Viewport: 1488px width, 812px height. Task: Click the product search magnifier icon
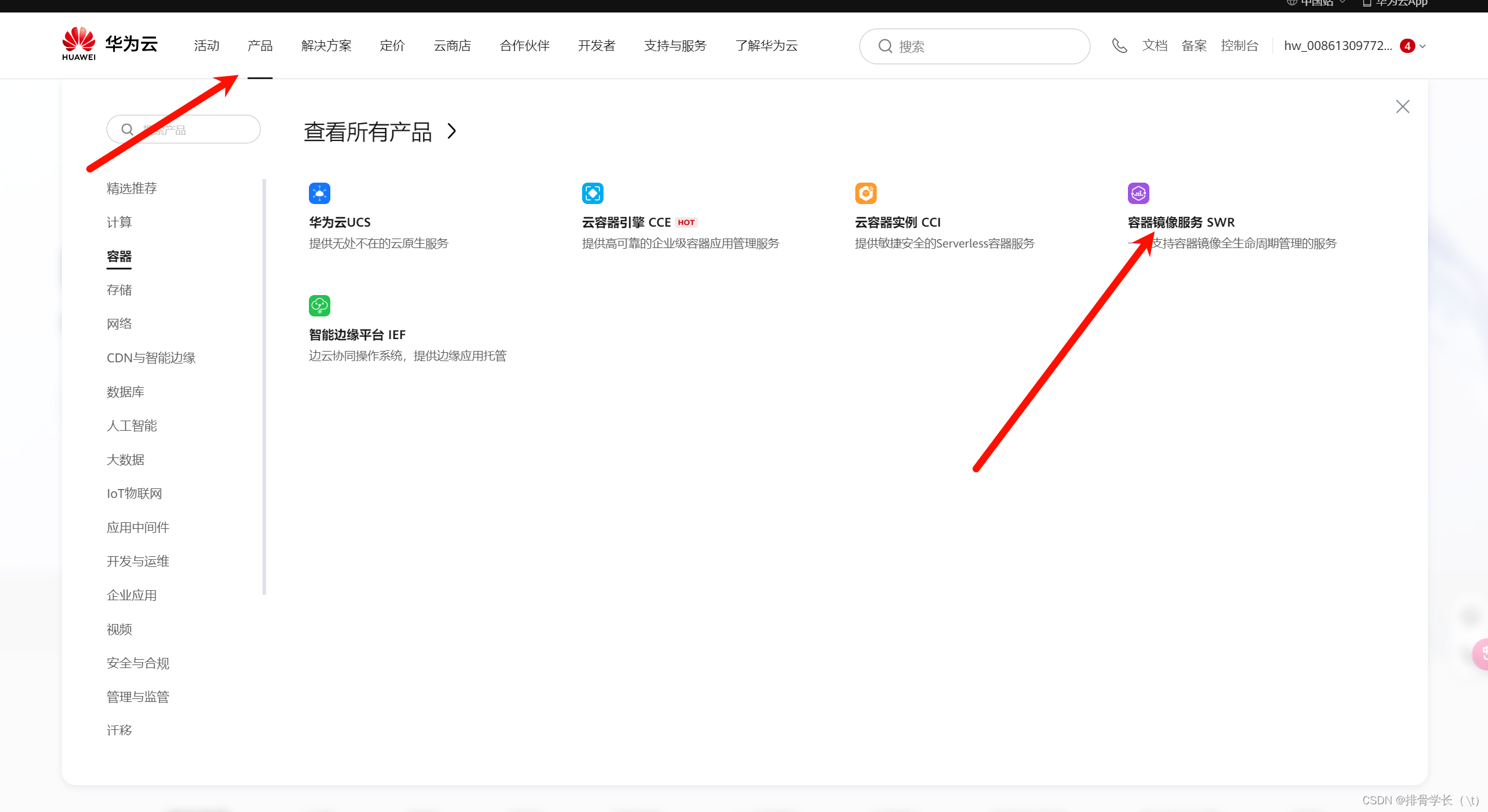tap(127, 129)
